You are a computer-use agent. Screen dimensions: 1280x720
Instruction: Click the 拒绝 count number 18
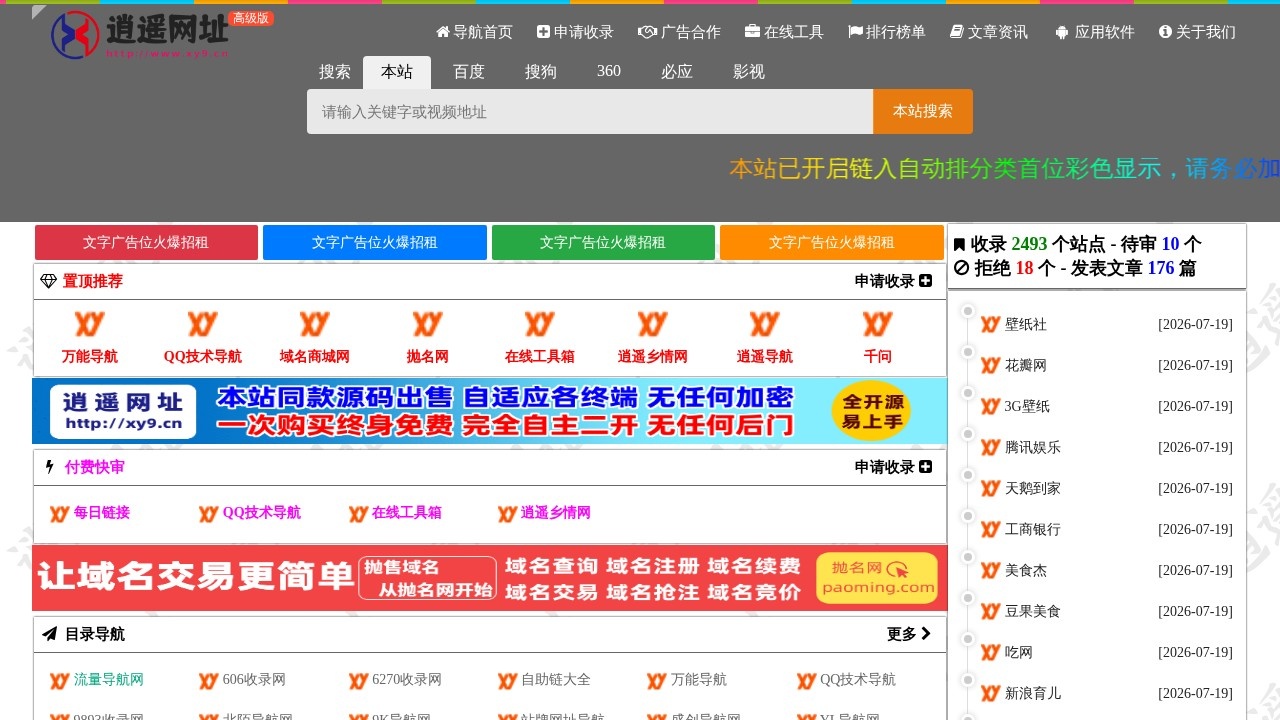point(1024,268)
